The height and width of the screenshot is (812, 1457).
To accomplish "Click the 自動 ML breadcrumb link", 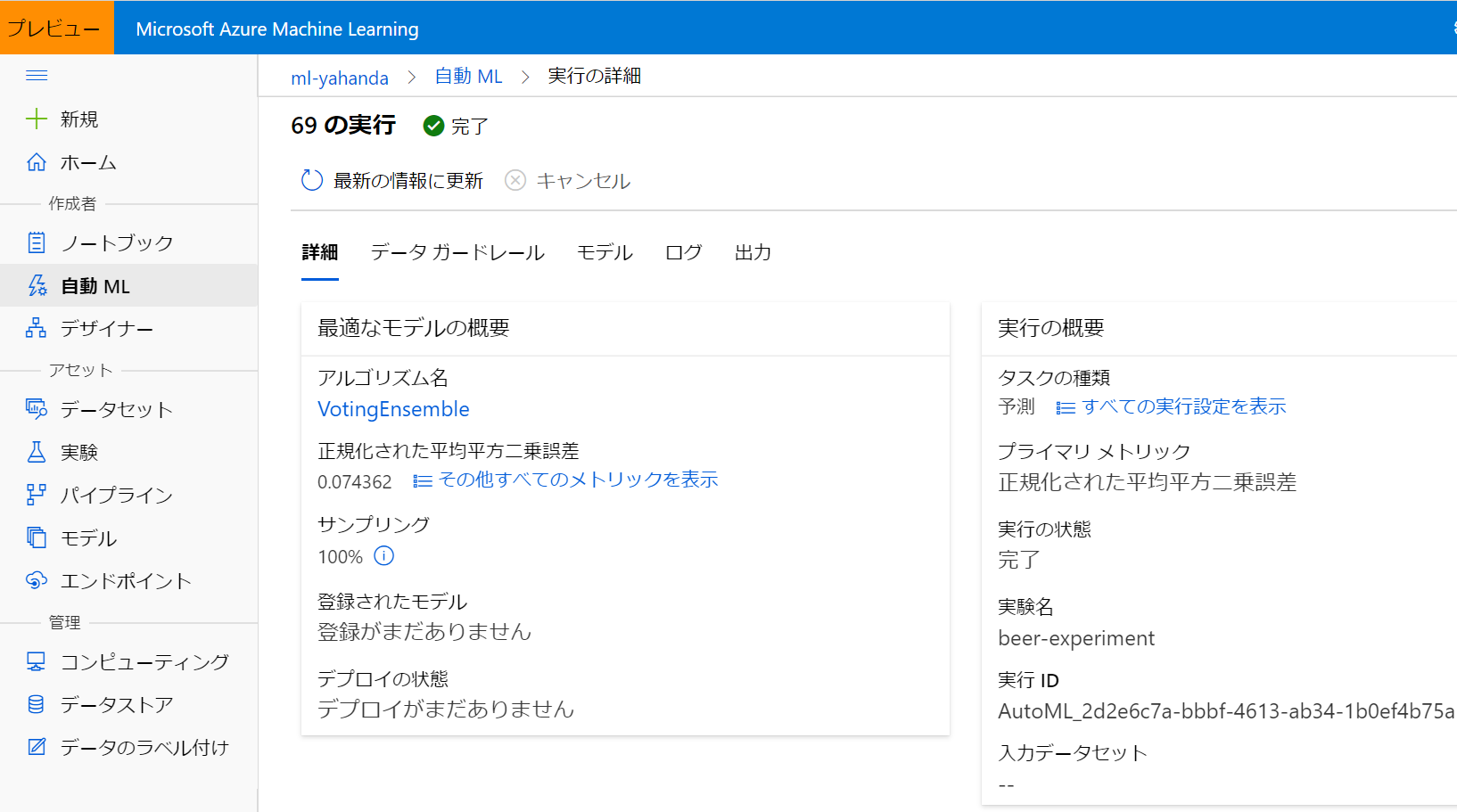I will click(x=468, y=77).
